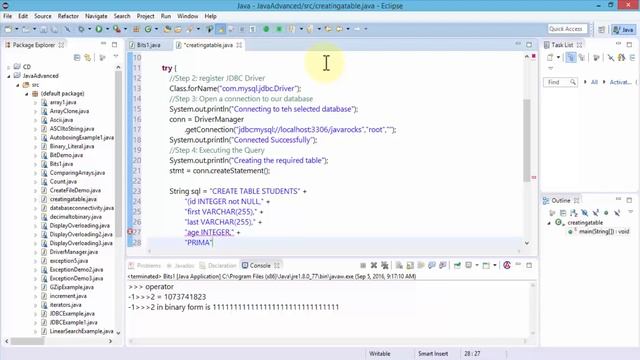The height and width of the screenshot is (360, 640).
Task: Toggle Sort alphabetically in Outline
Action: [574, 213]
